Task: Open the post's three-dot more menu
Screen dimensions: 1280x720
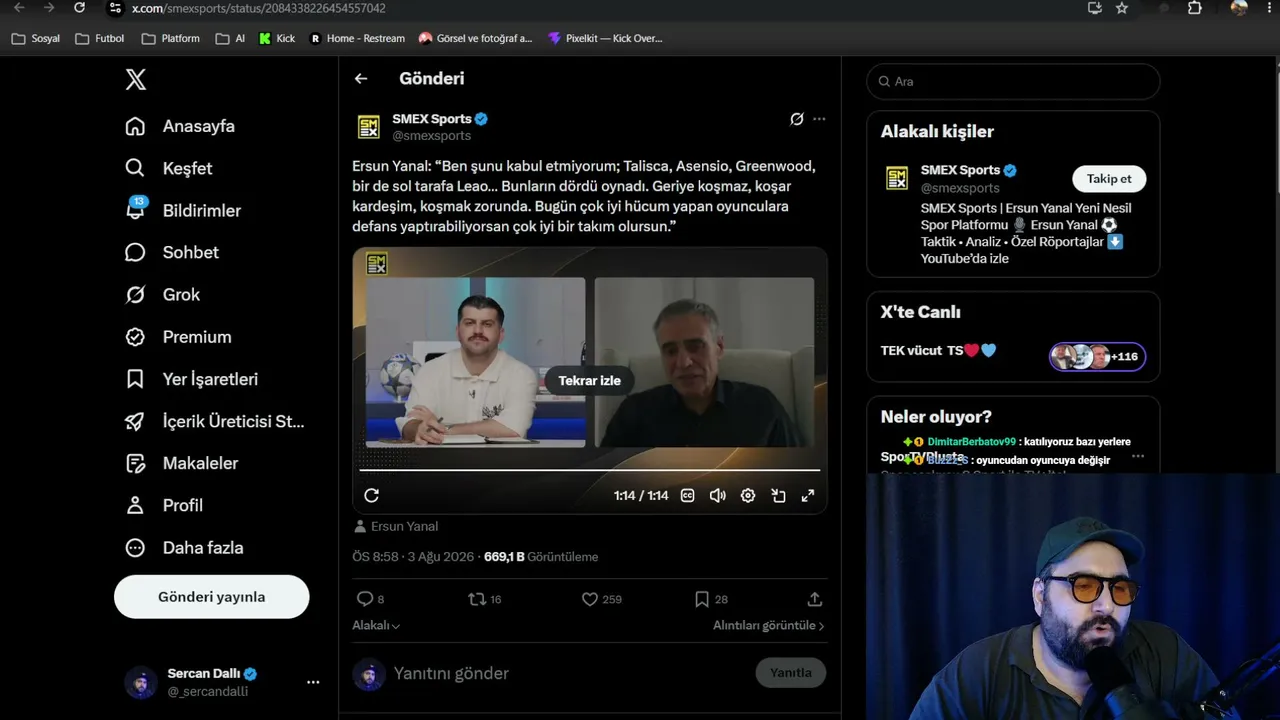Action: coord(819,119)
